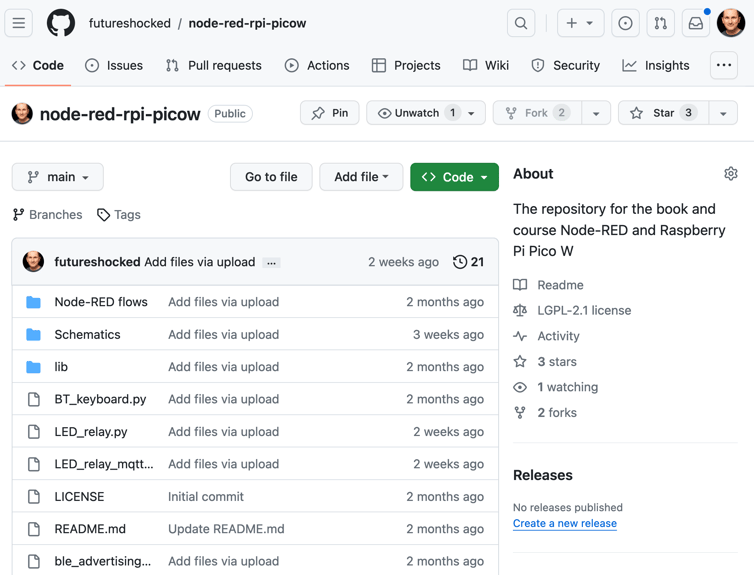Open the Node-RED flows folder
Viewport: 754px width, 575px height.
[x=101, y=302]
